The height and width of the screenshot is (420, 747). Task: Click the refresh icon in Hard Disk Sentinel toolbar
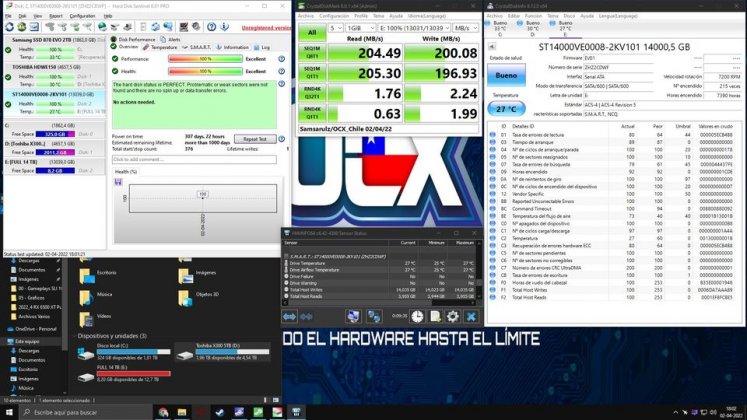[9, 27]
